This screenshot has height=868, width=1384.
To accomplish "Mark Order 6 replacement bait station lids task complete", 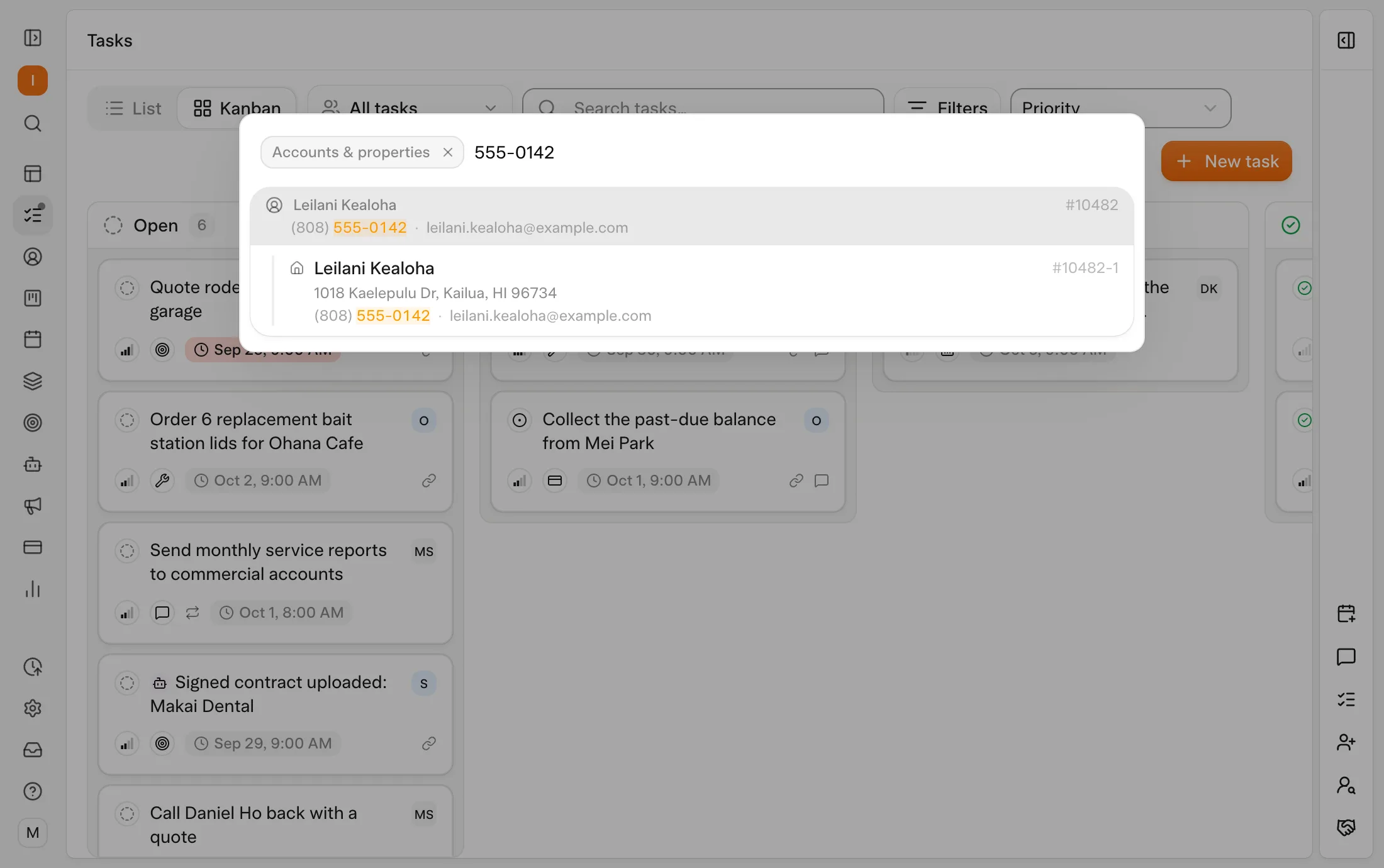I will point(127,420).
